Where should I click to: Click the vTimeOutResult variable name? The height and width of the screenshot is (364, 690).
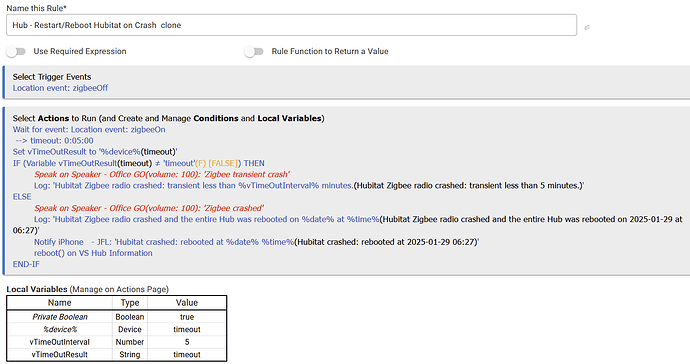(x=60, y=355)
